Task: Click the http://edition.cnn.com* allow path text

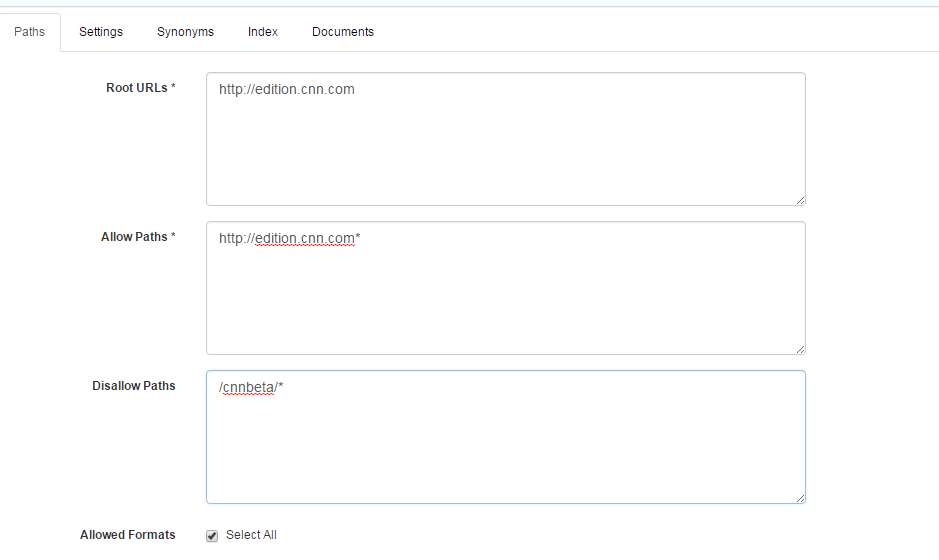Action: point(289,239)
